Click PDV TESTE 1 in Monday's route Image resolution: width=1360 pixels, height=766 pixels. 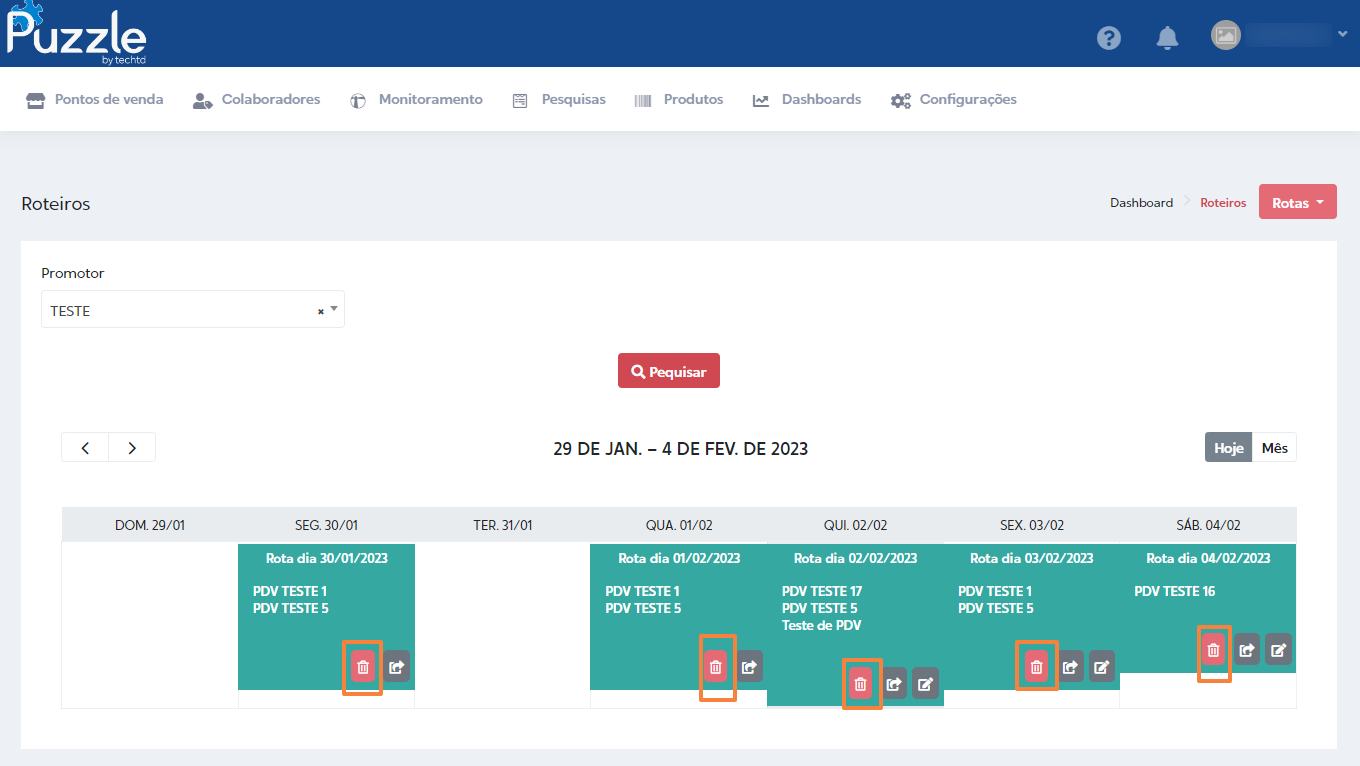coord(290,591)
